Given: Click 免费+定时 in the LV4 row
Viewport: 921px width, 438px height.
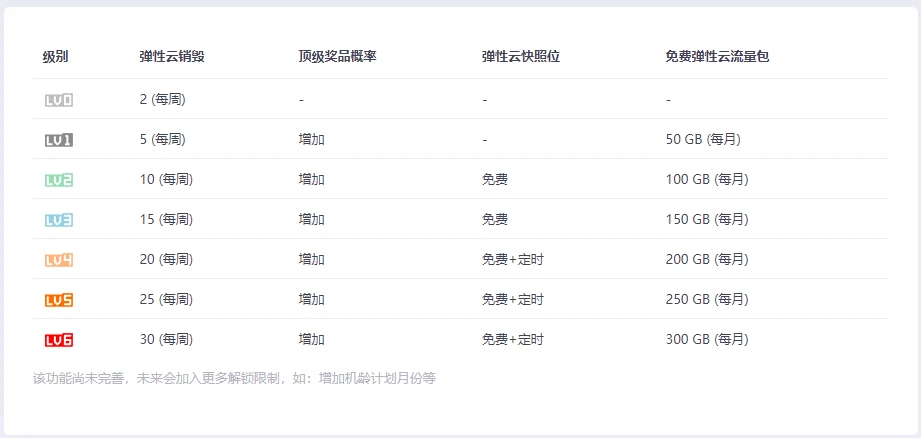Looking at the screenshot, I should pyautogui.click(x=513, y=260).
